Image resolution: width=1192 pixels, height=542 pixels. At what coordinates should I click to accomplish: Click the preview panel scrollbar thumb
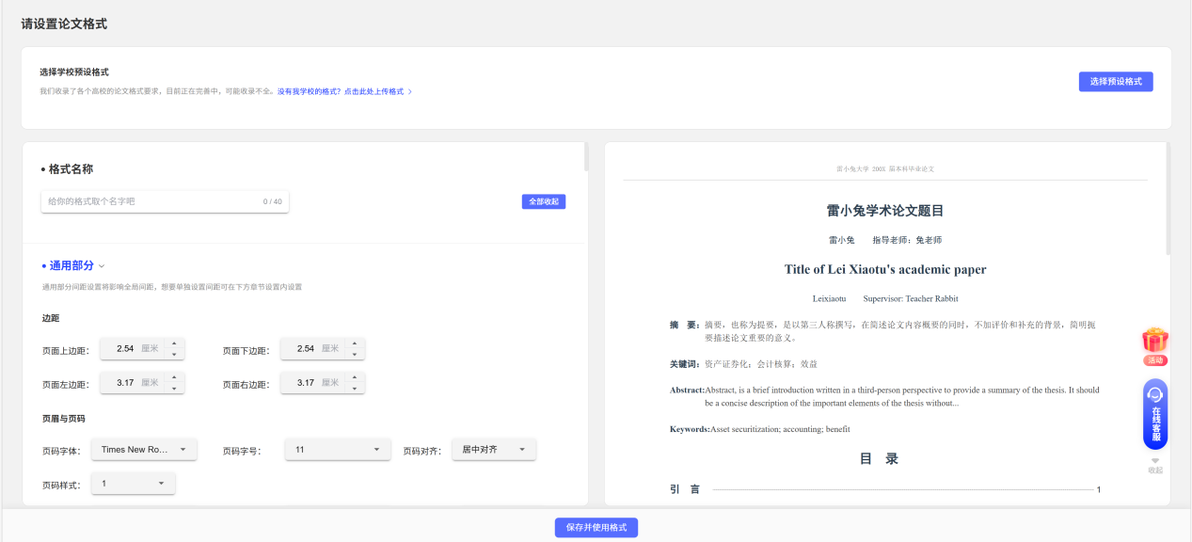pyautogui.click(x=1168, y=198)
